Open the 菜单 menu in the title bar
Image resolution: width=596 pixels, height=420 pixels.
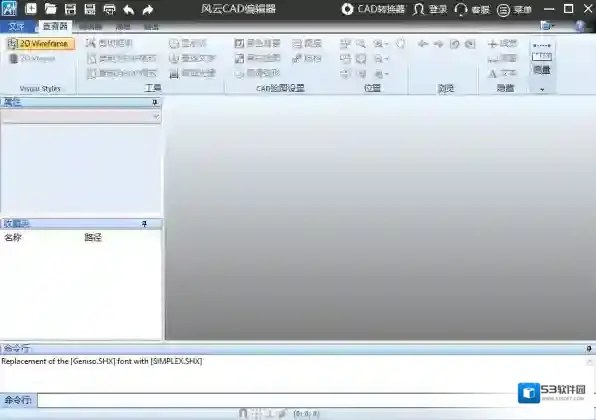click(514, 10)
